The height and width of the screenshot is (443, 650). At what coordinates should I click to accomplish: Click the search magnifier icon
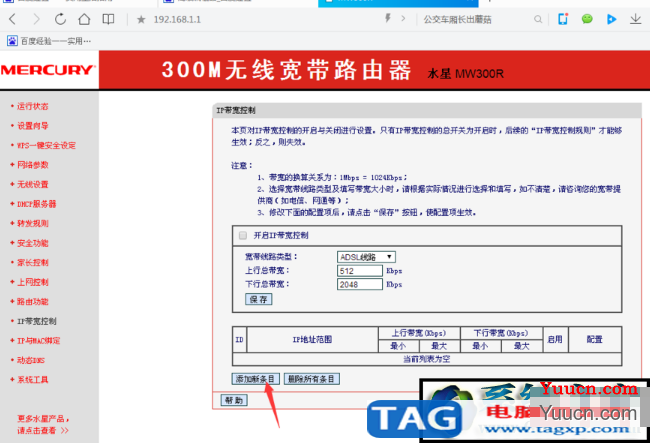point(538,19)
